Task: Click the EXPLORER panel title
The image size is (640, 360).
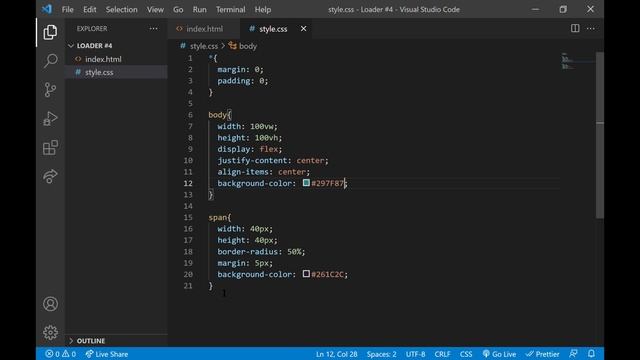Action: coord(92,29)
